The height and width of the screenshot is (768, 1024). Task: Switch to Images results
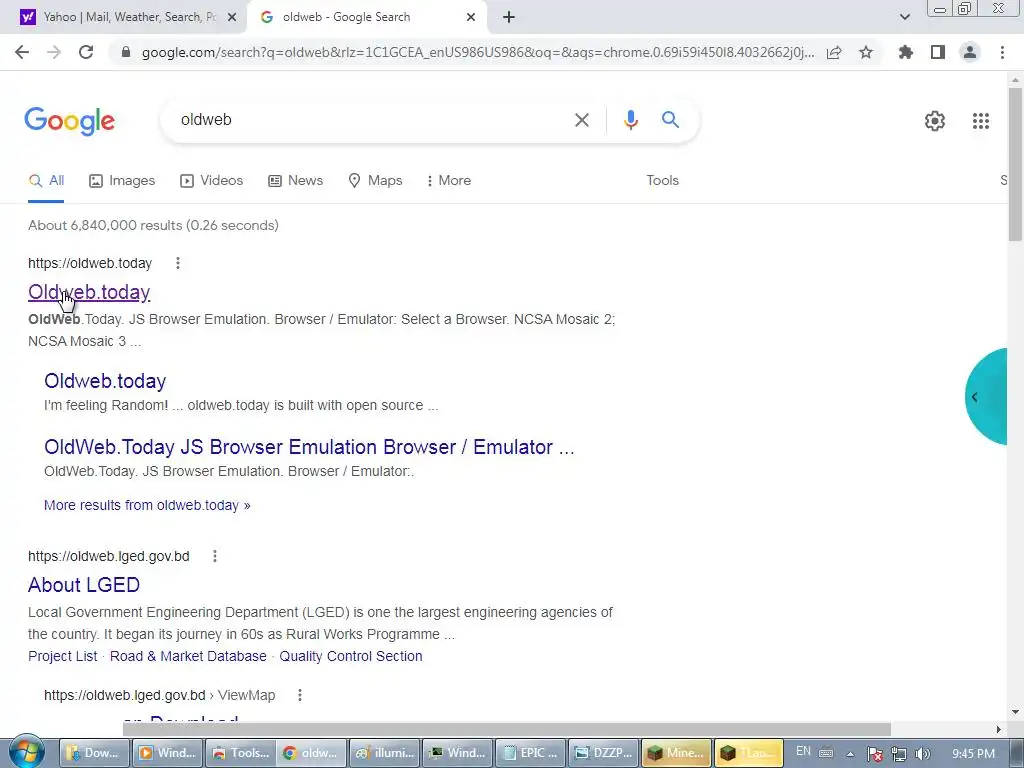pyautogui.click(x=122, y=181)
